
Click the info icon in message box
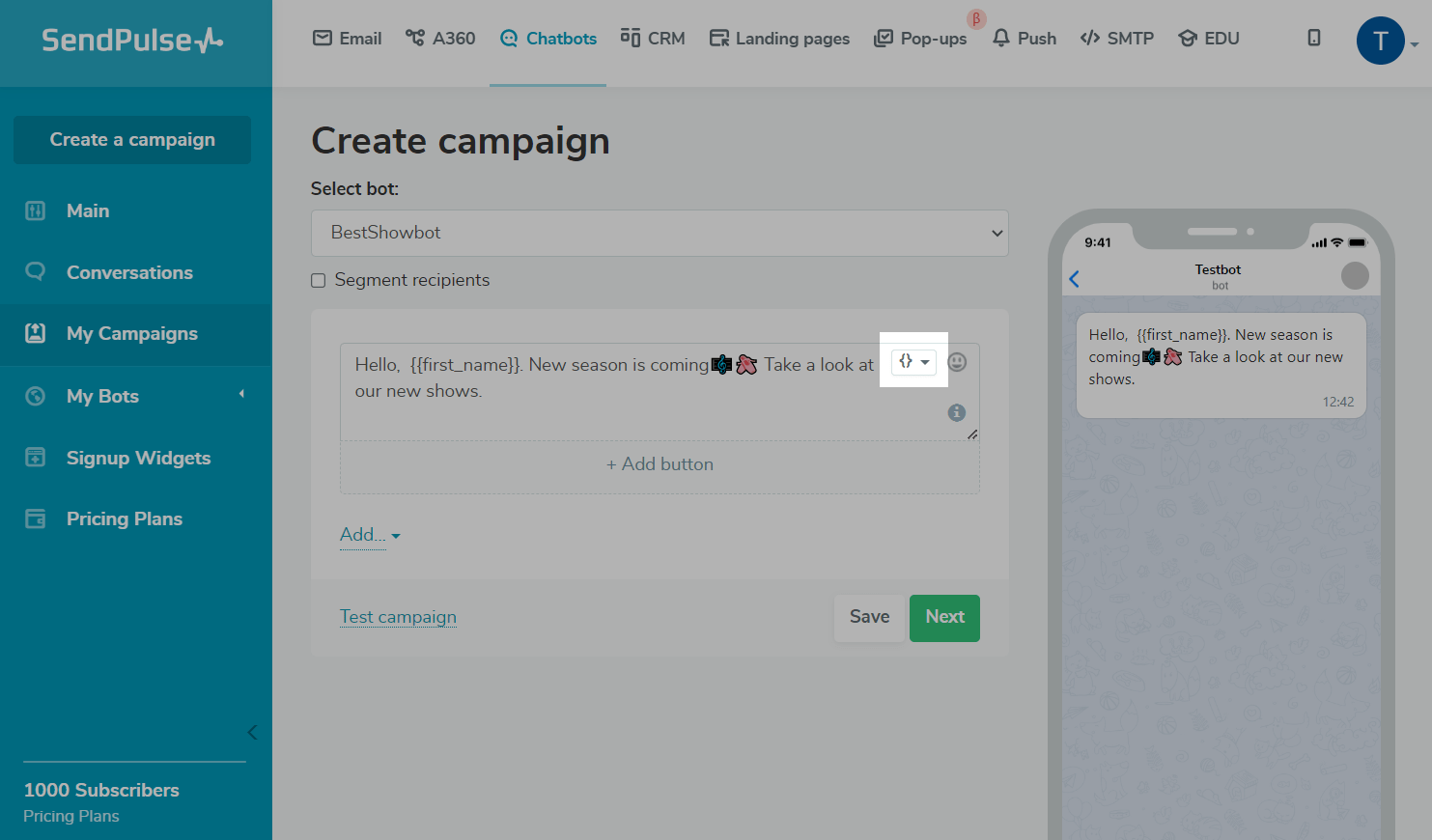[957, 412]
